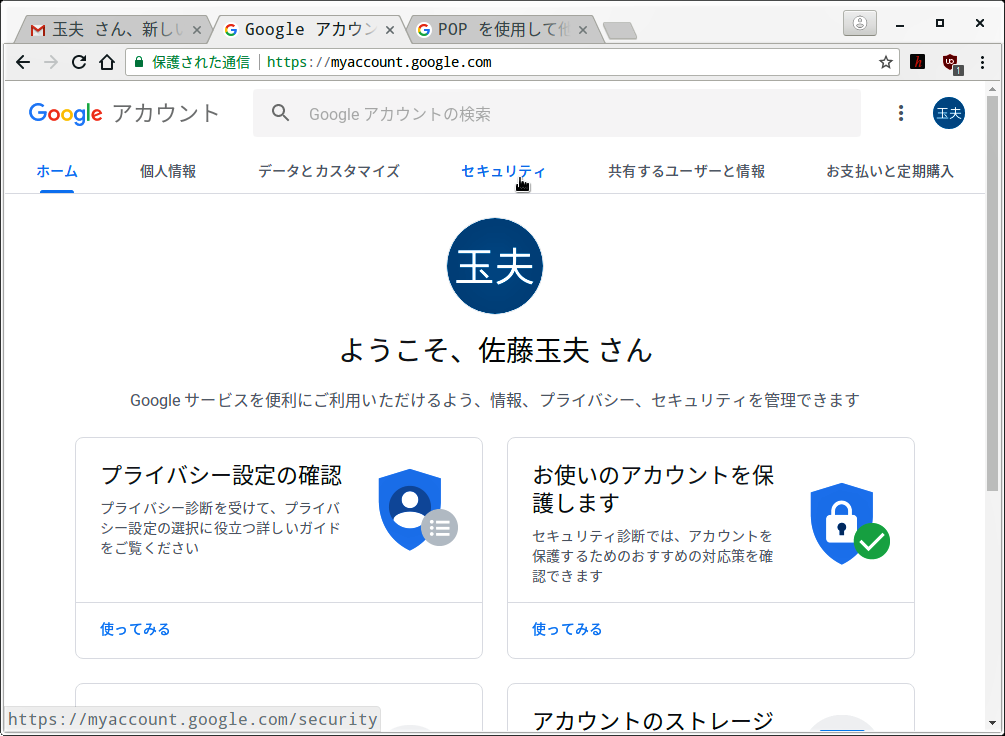Click the vertical page scrollbar thumb
This screenshot has width=1005, height=736.
coord(992,294)
